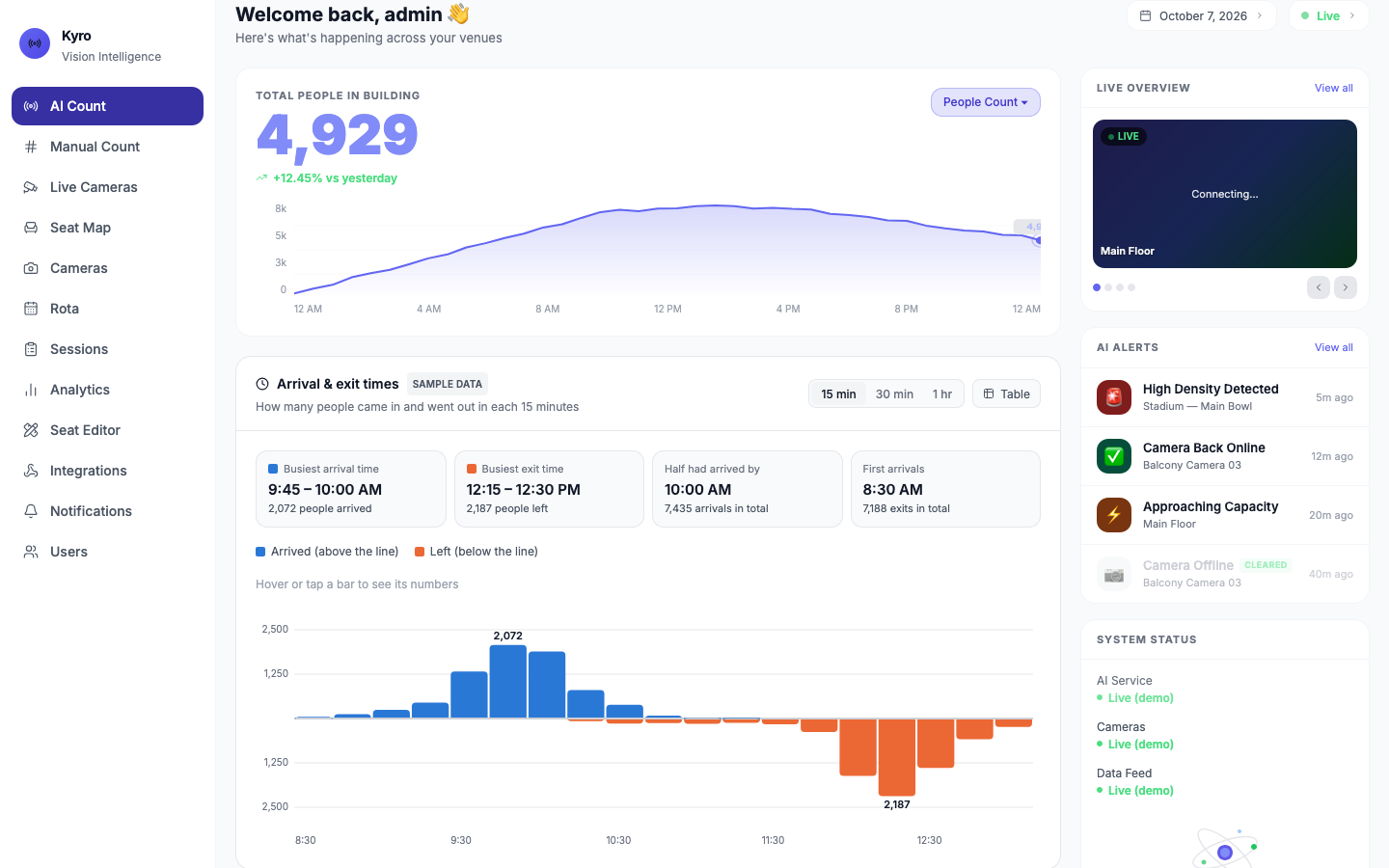The width and height of the screenshot is (1389, 868).
Task: Open the Users page
Action: click(107, 552)
